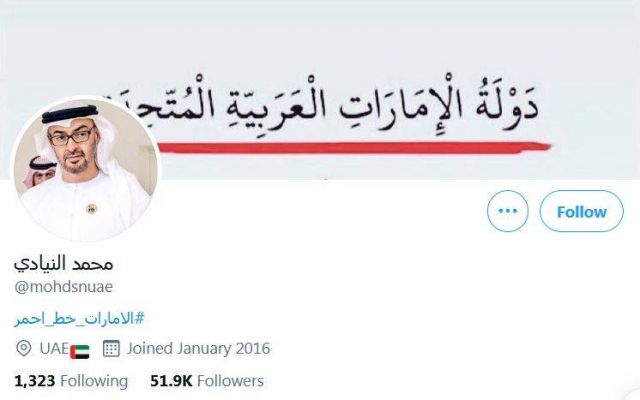The height and width of the screenshot is (400, 640).
Task: Click the calendar icon beside Joined date
Action: [x=111, y=349]
